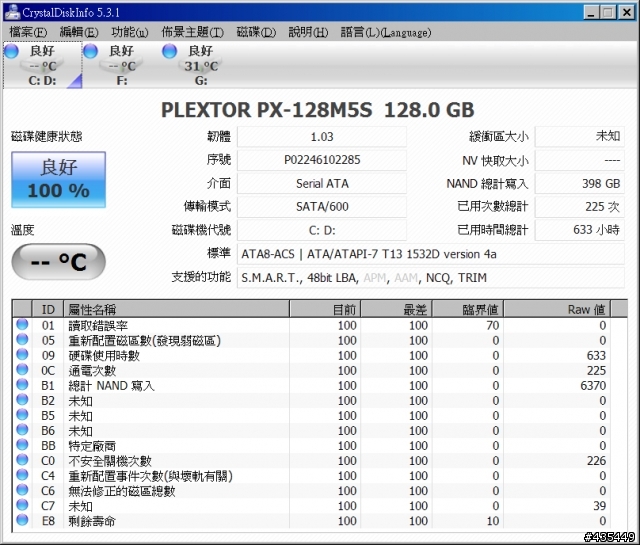This screenshot has width=640, height=545.
Task: Click blue status dot of attribute 0C
Action: click(x=22, y=370)
